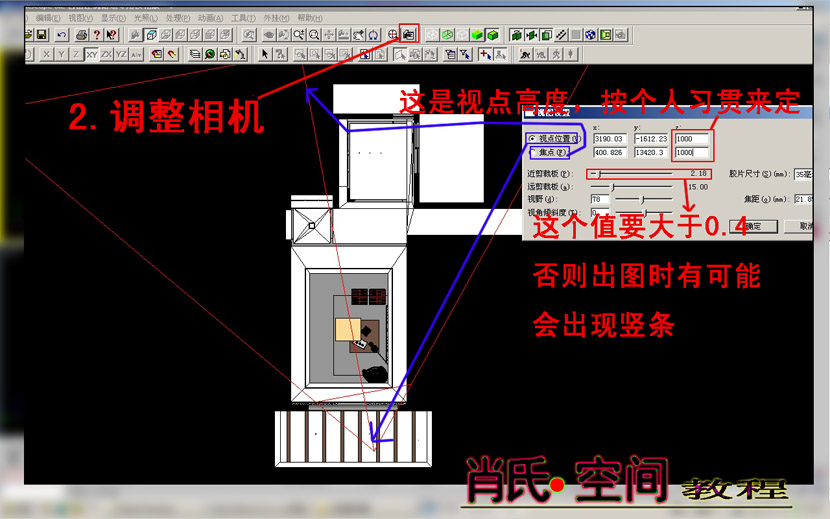Screen dimensions: 830x519
Task: Click the viewpoint y field -1612.23
Action: tap(651, 139)
